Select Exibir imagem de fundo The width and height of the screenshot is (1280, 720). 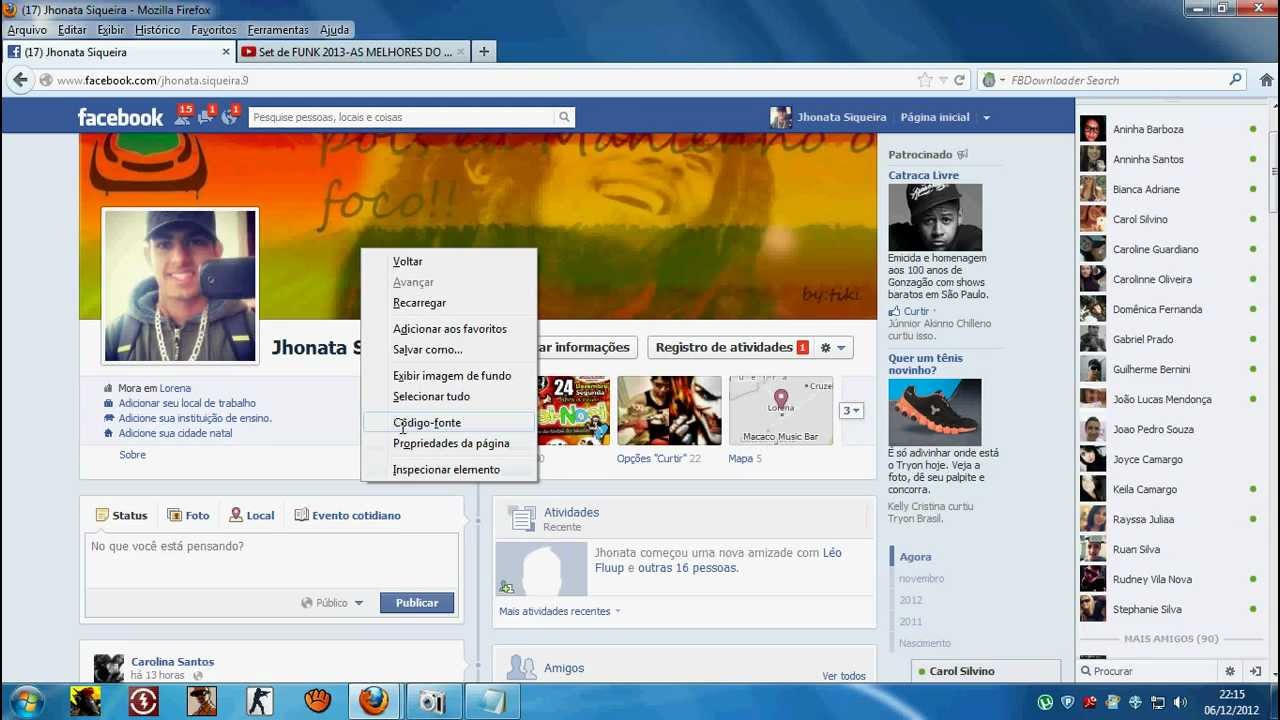(x=449, y=376)
